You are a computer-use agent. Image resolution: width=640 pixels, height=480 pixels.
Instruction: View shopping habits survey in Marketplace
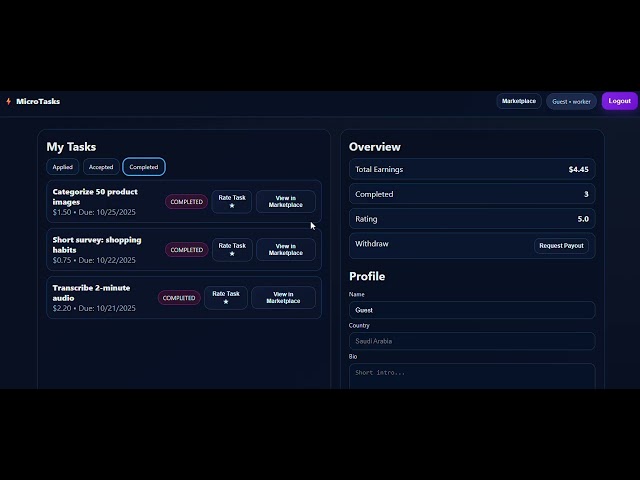tap(286, 250)
